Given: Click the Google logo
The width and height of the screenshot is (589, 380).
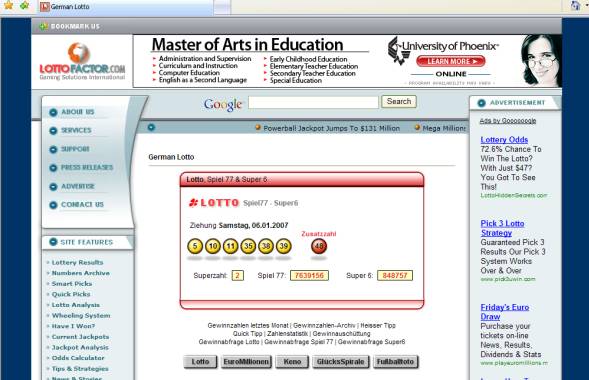Looking at the screenshot, I should pyautogui.click(x=224, y=104).
